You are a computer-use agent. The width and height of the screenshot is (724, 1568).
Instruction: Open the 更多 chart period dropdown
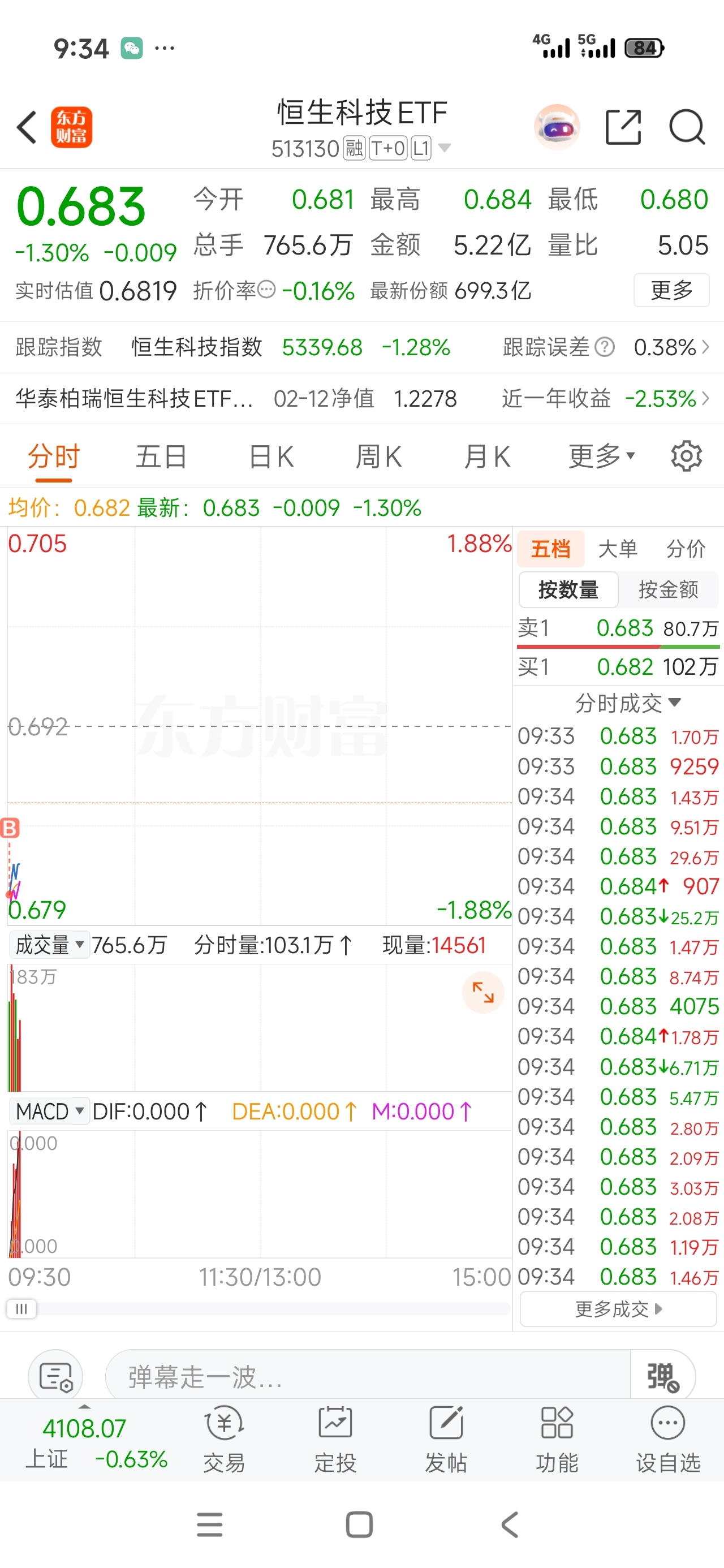(x=602, y=456)
